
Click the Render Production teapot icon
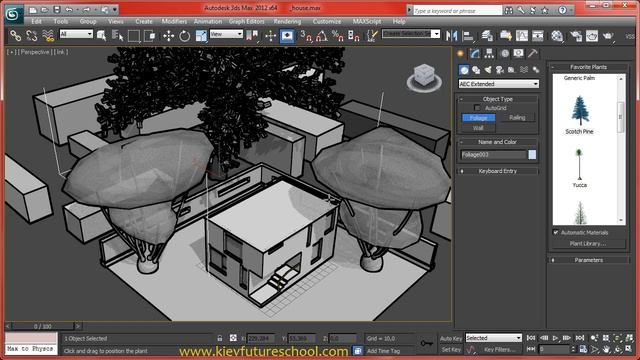point(608,36)
